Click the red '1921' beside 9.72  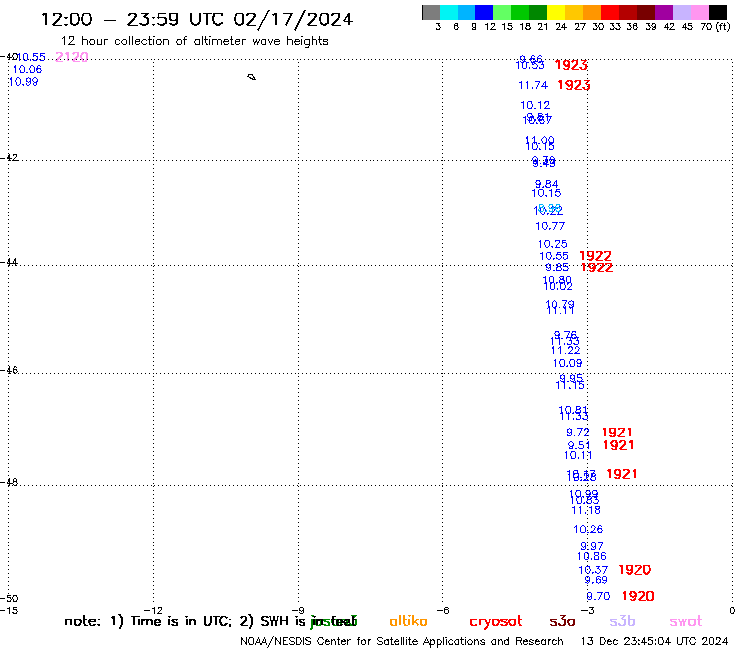tap(617, 432)
